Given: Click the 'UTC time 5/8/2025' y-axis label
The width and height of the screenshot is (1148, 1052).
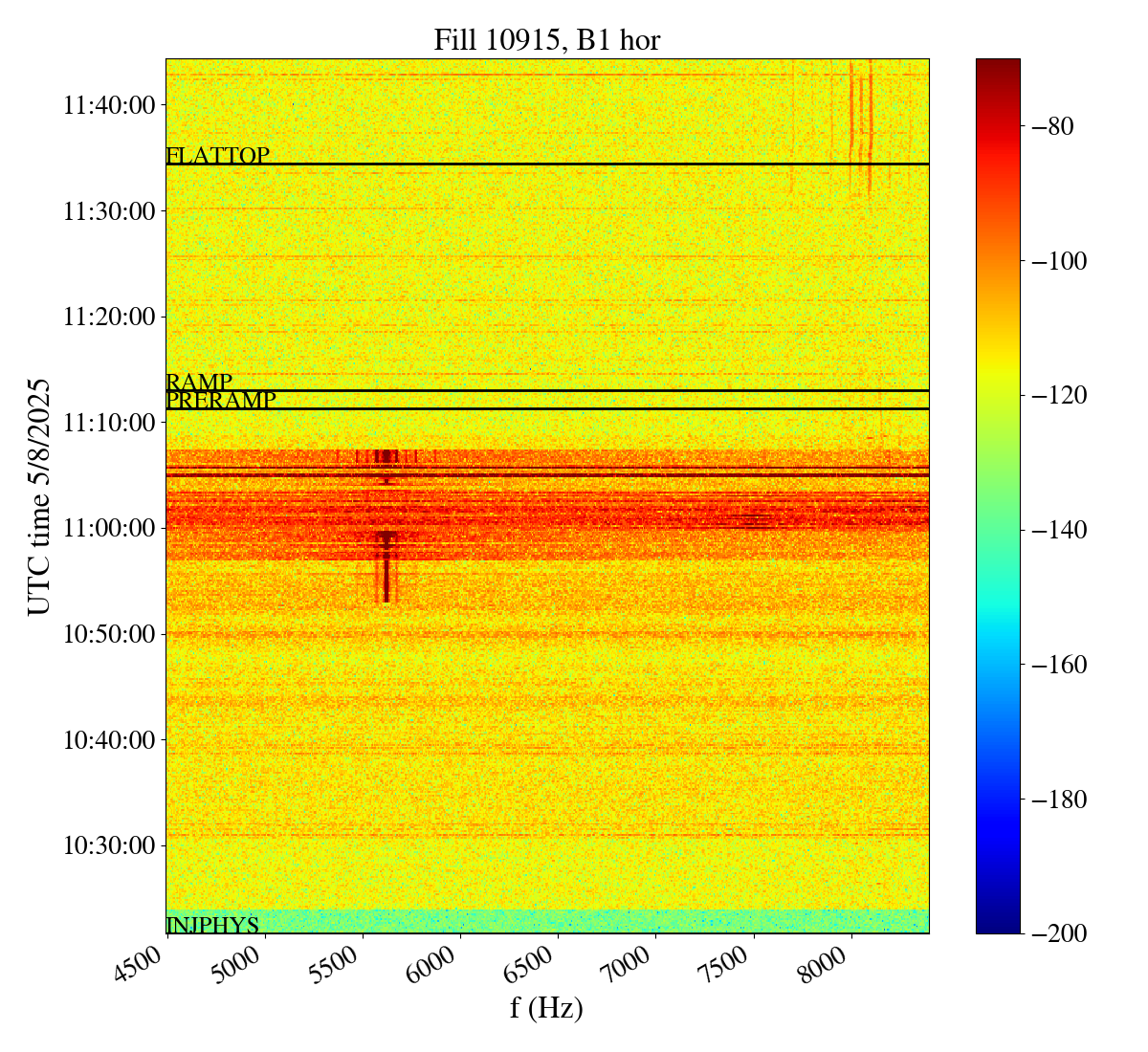Looking at the screenshot, I should pyautogui.click(x=39, y=496).
